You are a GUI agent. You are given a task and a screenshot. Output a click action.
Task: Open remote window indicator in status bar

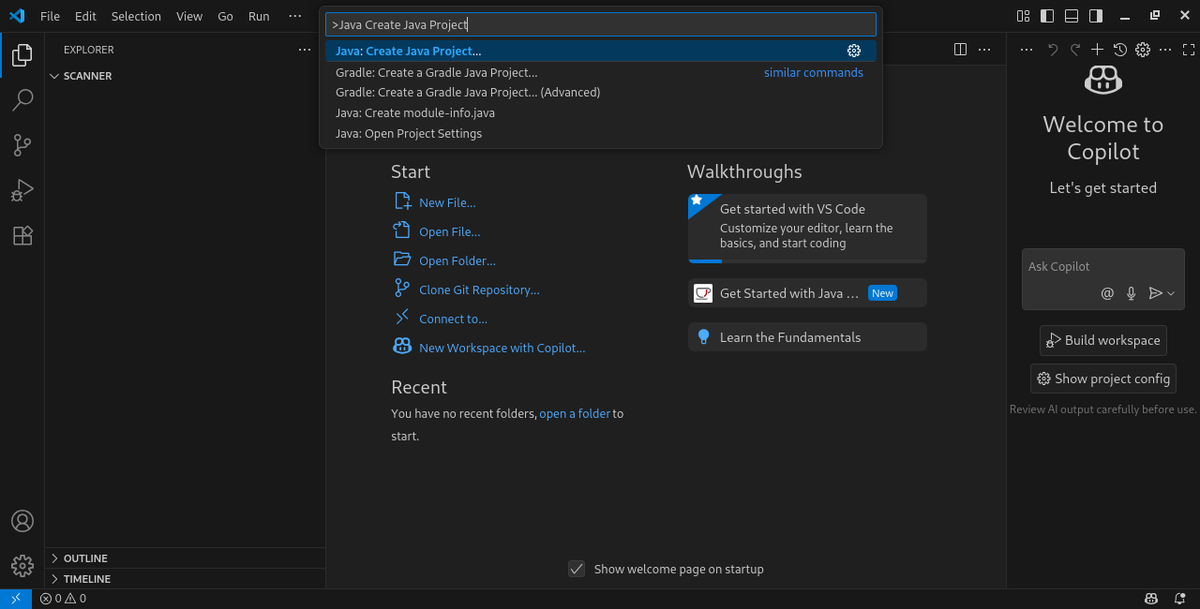point(16,599)
